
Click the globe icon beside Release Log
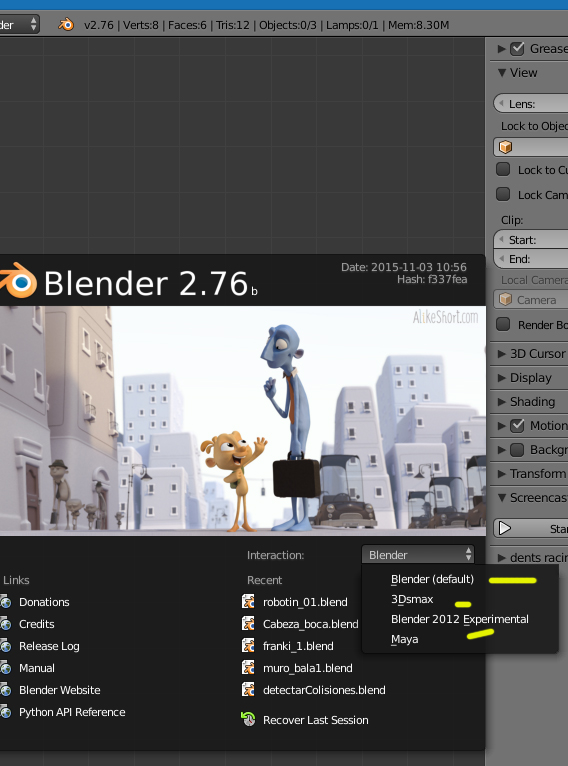coord(5,646)
